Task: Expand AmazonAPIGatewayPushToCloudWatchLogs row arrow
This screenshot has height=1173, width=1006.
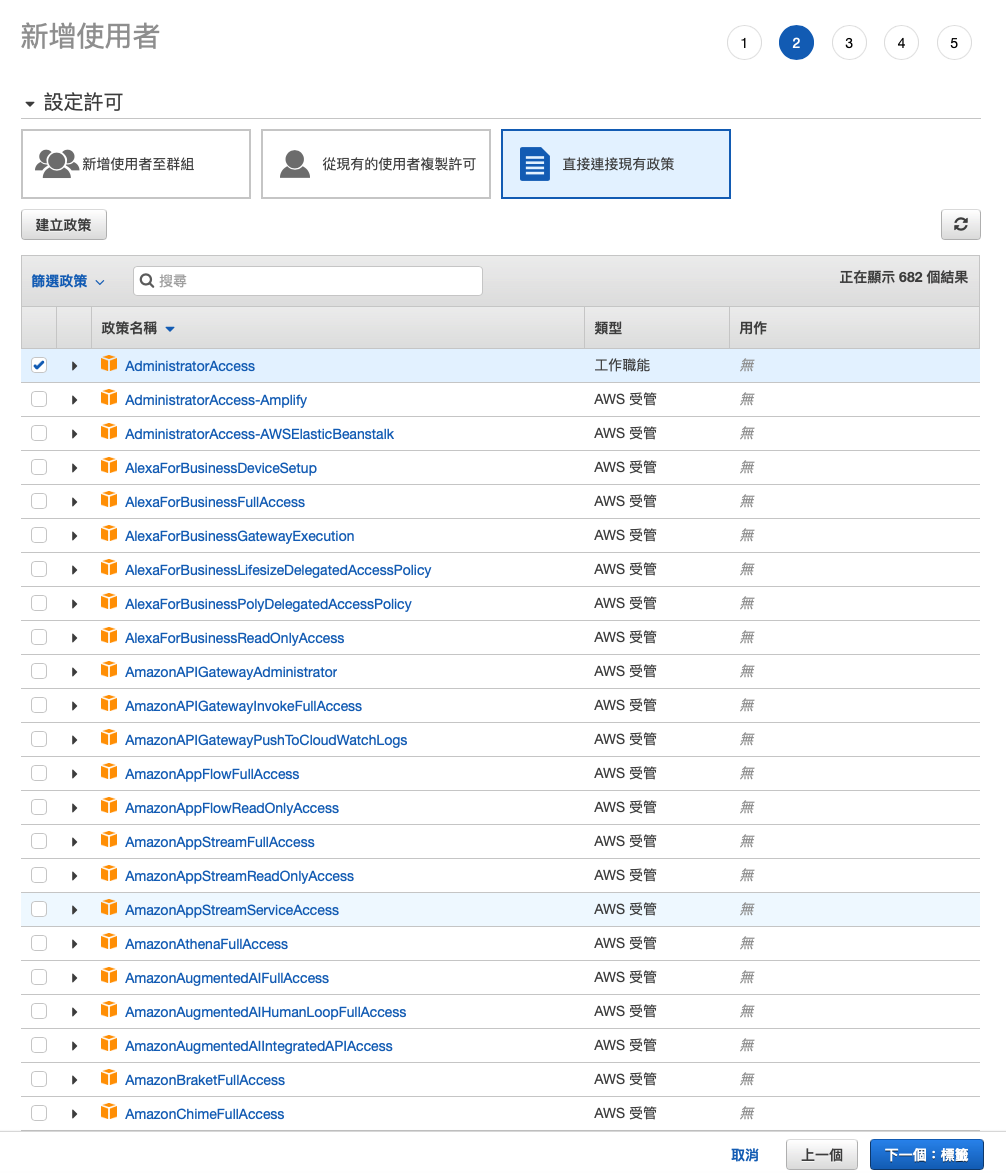Action: 74,740
